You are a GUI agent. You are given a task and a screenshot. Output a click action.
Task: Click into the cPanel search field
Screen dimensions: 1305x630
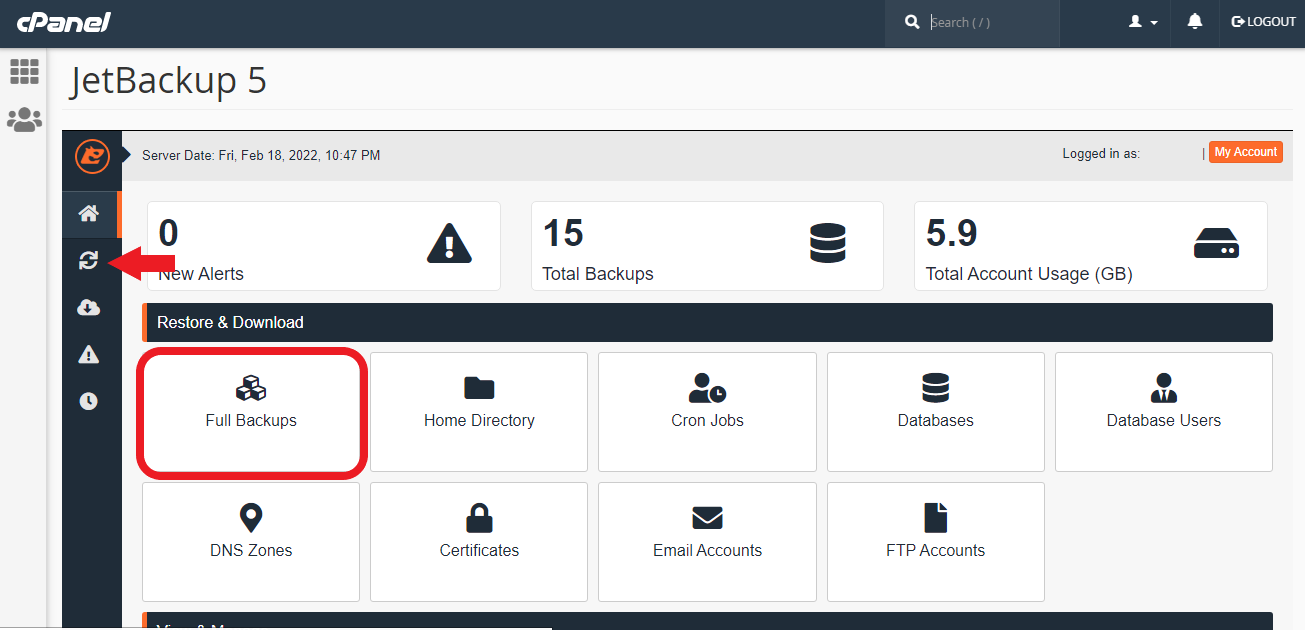pos(988,22)
